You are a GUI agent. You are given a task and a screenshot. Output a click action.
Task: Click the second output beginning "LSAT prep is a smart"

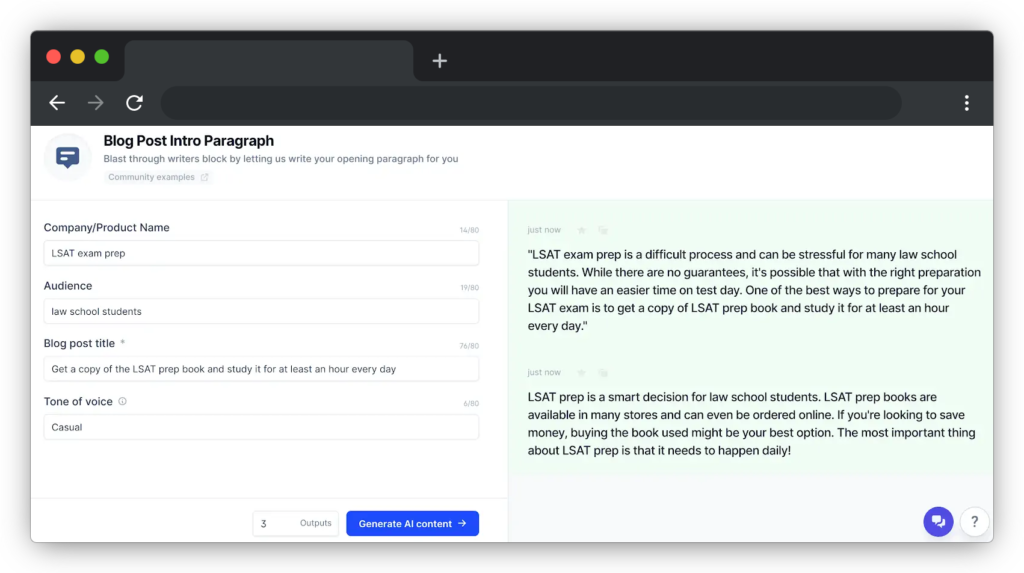(x=751, y=423)
